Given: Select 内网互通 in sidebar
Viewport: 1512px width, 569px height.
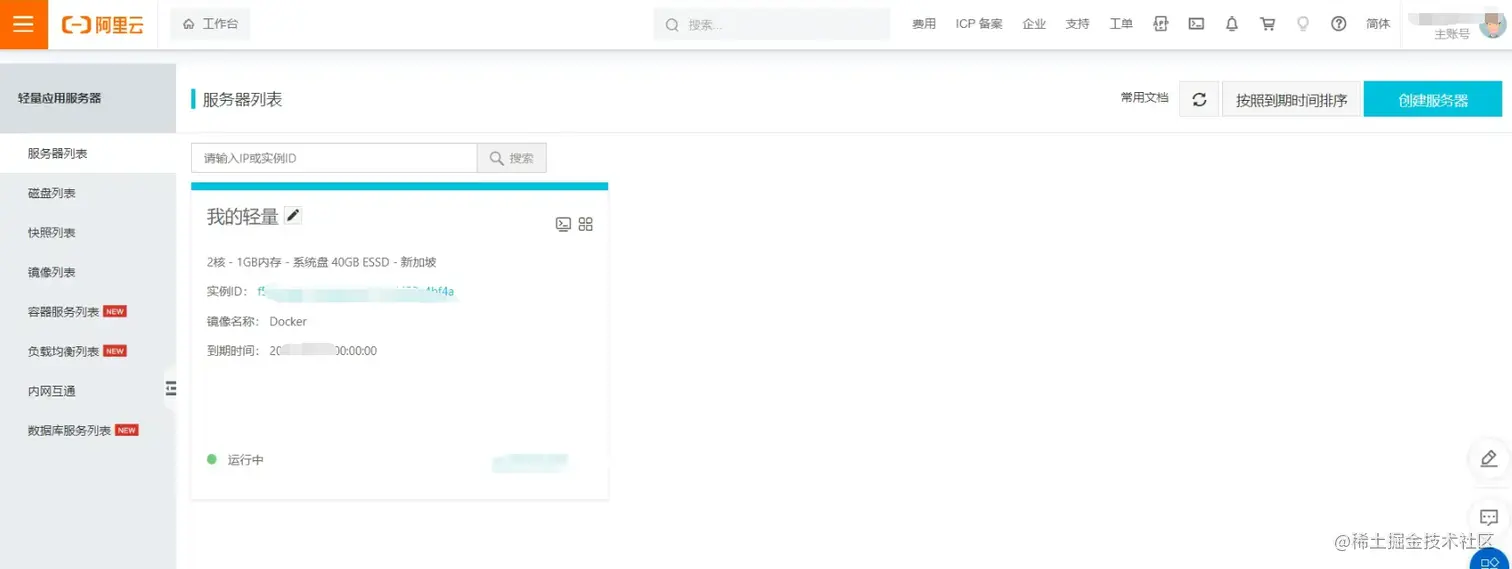Looking at the screenshot, I should coord(88,391).
